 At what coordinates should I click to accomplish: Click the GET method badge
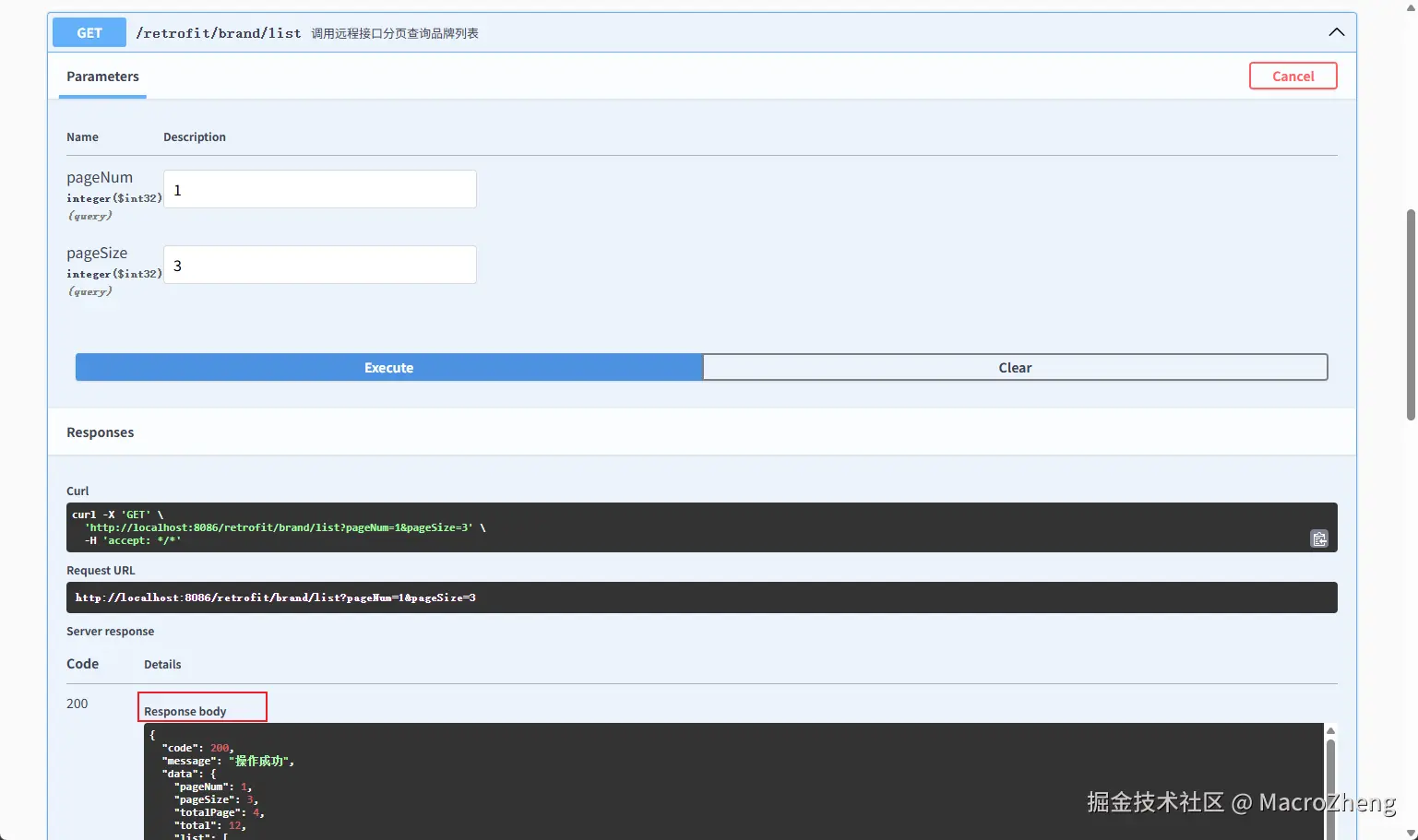tap(89, 32)
